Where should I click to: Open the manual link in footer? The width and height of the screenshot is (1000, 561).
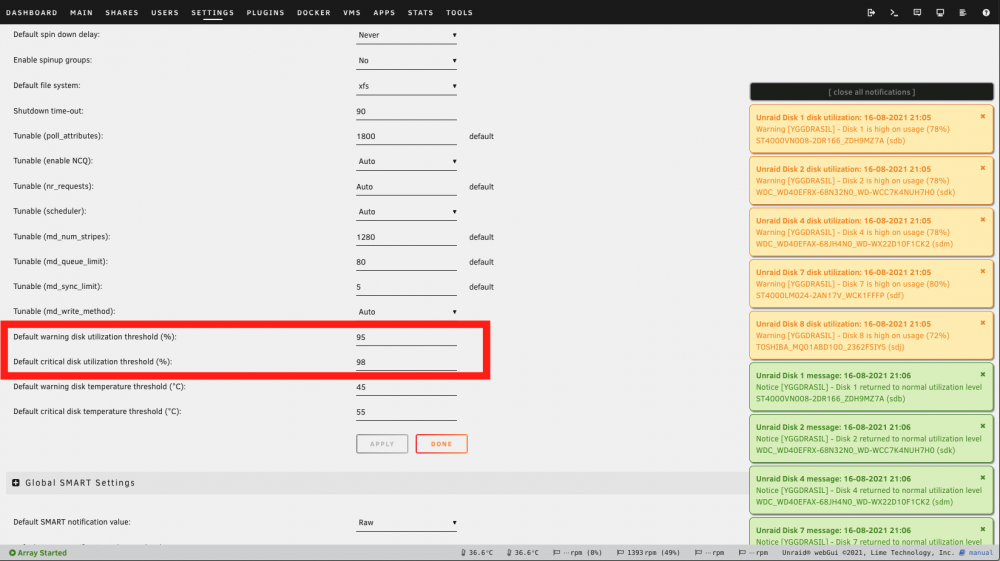click(x=976, y=553)
